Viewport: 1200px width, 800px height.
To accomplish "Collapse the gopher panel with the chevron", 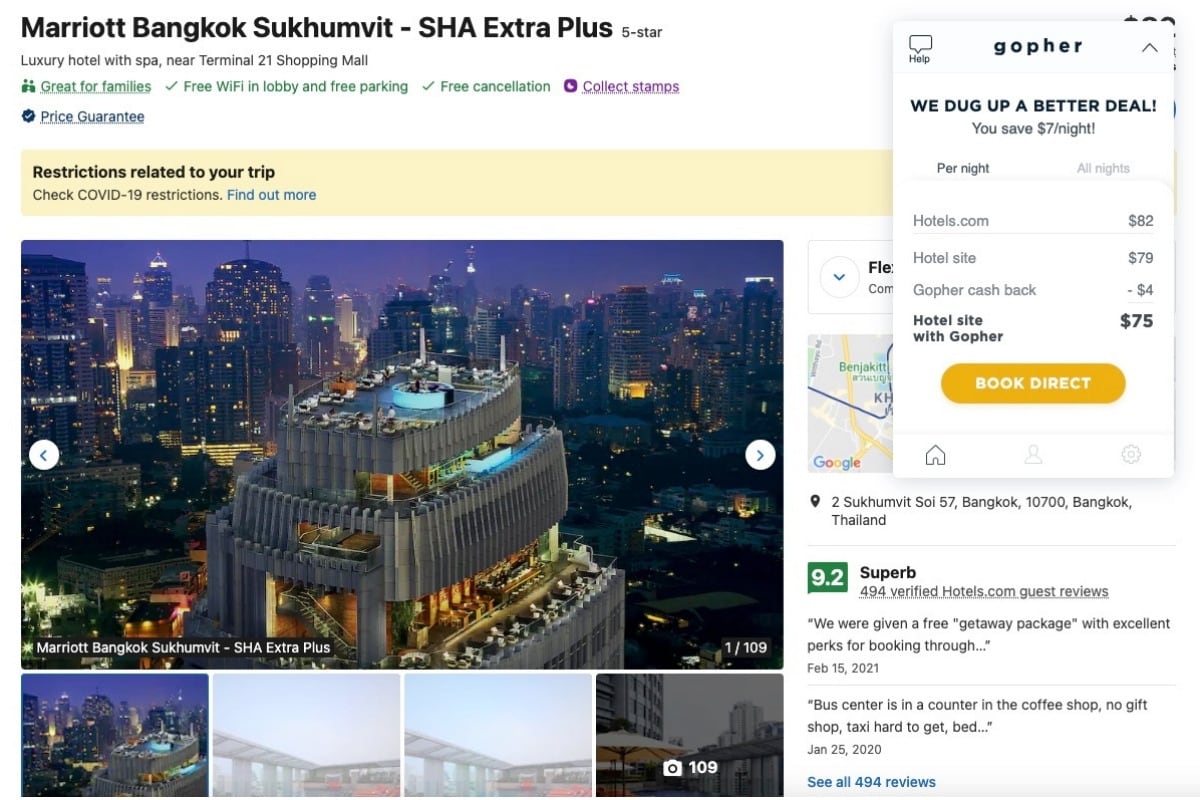I will point(1149,47).
